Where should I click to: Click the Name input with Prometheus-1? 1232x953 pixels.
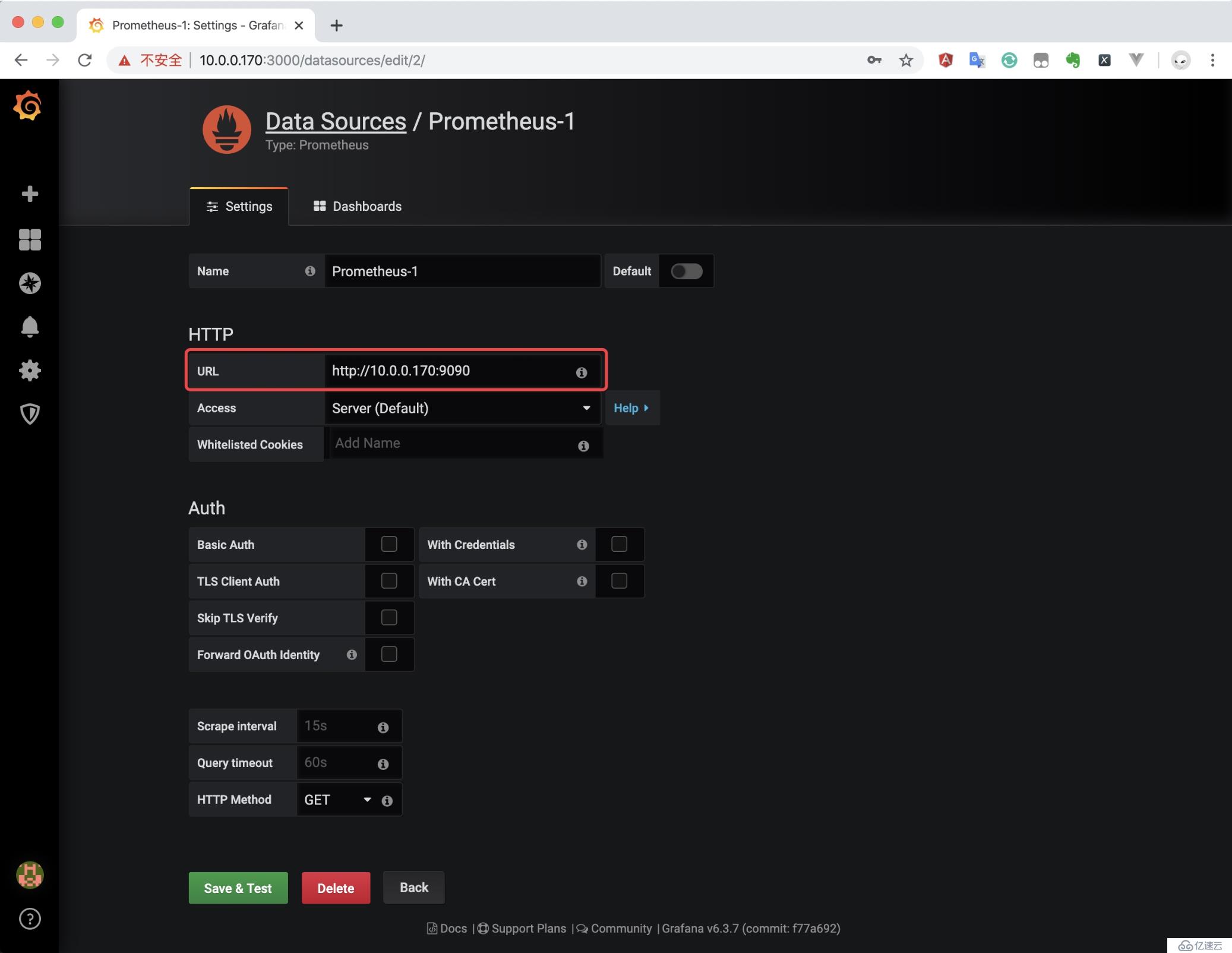(x=462, y=271)
